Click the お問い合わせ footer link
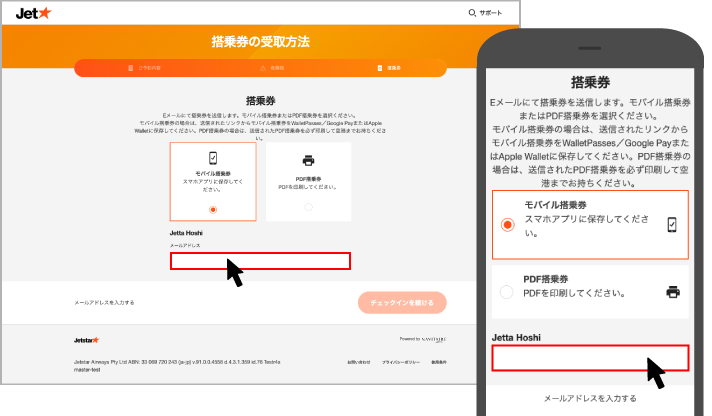The height and width of the screenshot is (416, 712). [358, 362]
